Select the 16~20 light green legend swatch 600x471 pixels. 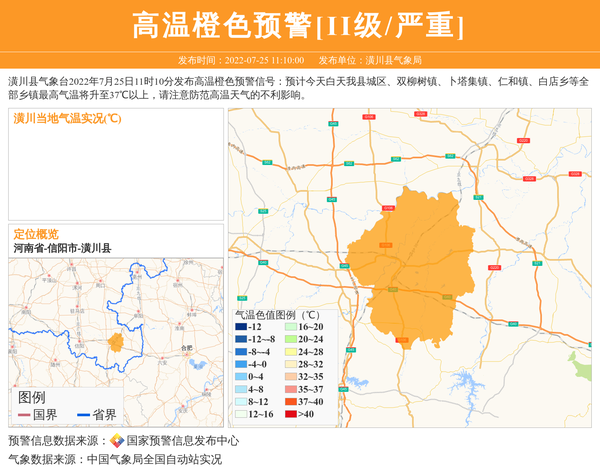pyautogui.click(x=291, y=328)
